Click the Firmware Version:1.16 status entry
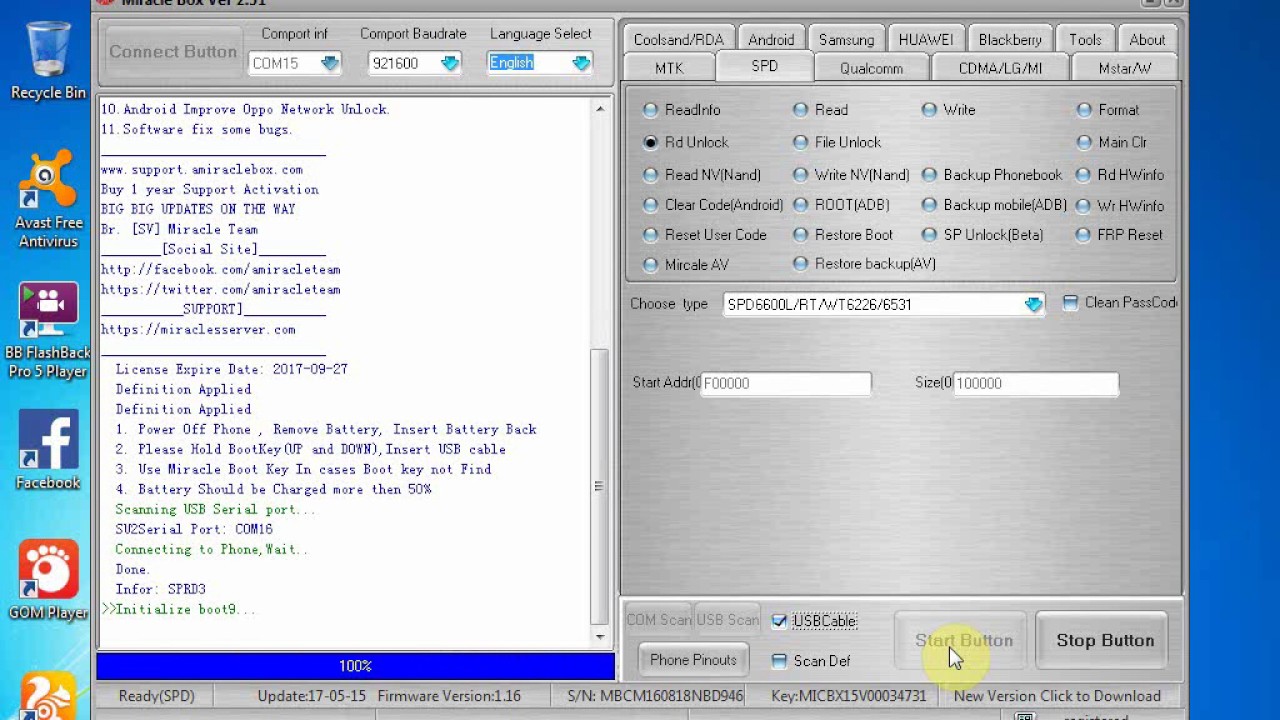 [449, 696]
